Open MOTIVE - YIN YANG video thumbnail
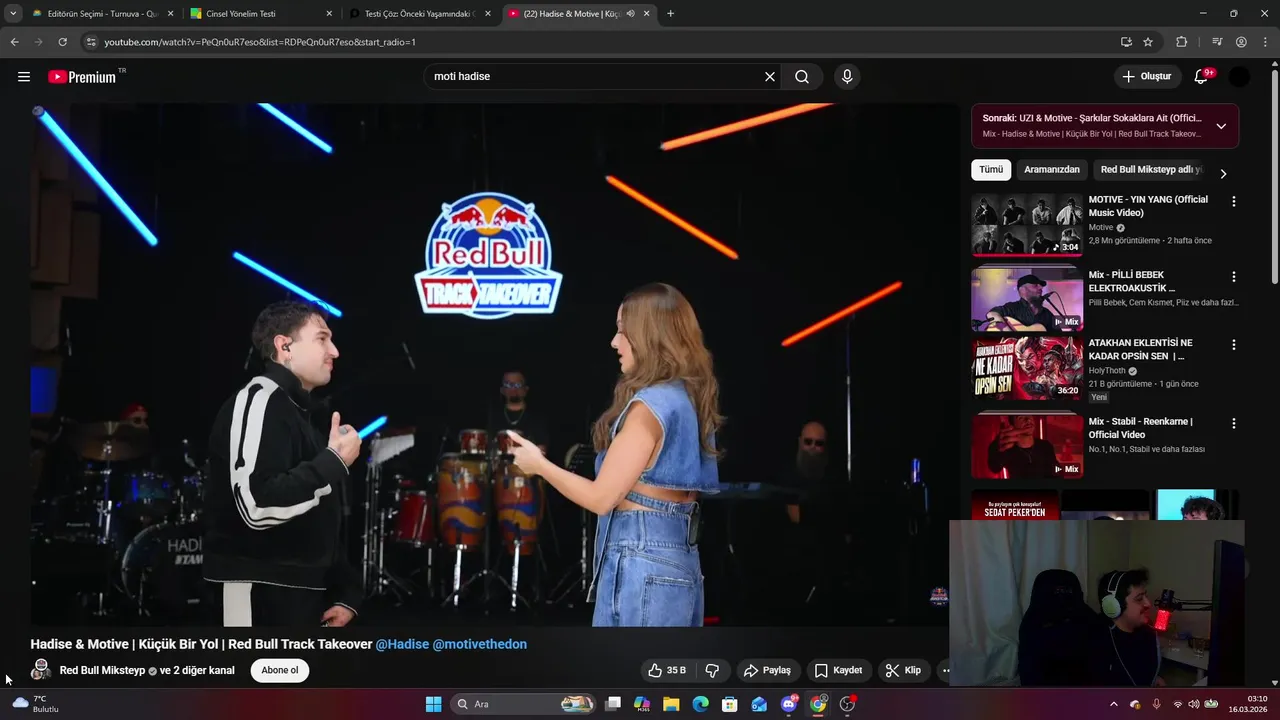The width and height of the screenshot is (1280, 720). (x=1027, y=225)
